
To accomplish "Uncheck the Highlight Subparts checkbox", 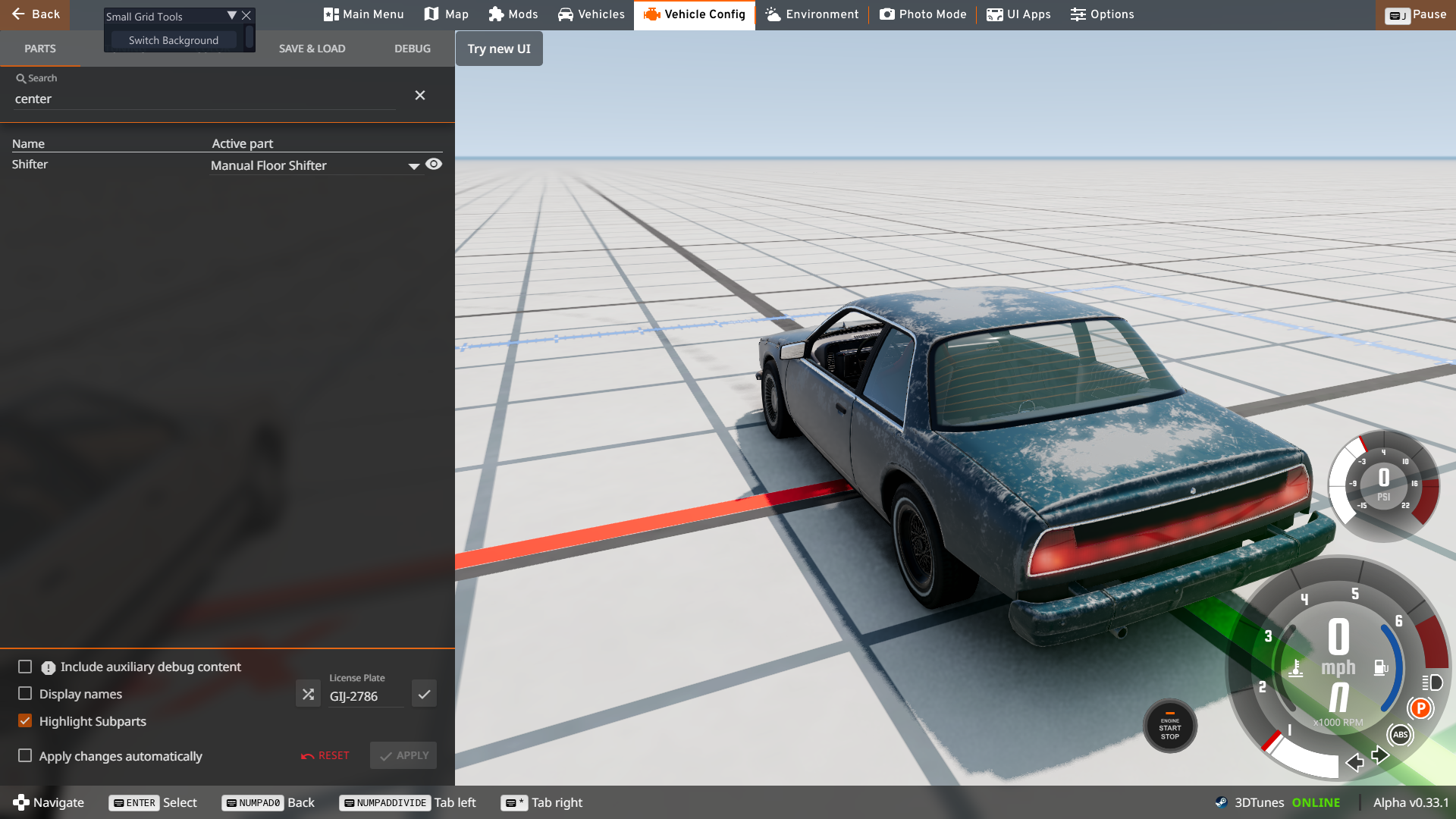I will coord(25,721).
